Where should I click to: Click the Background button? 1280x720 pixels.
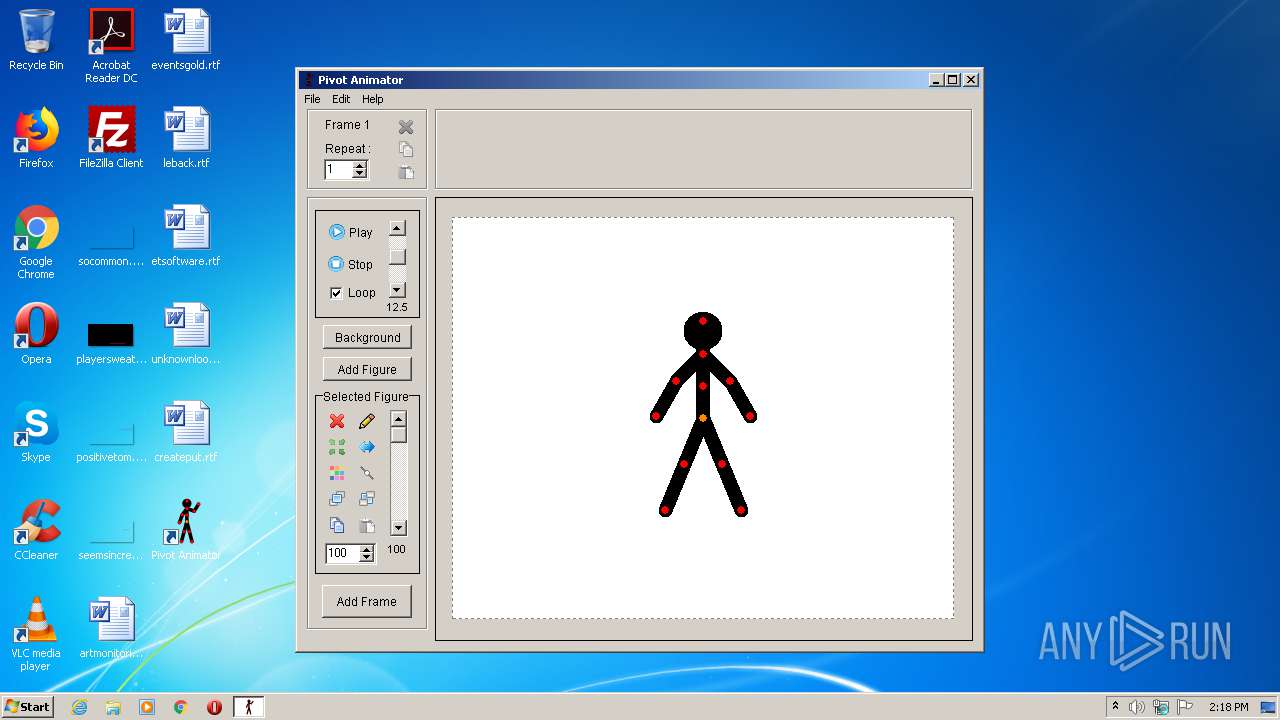coord(367,337)
